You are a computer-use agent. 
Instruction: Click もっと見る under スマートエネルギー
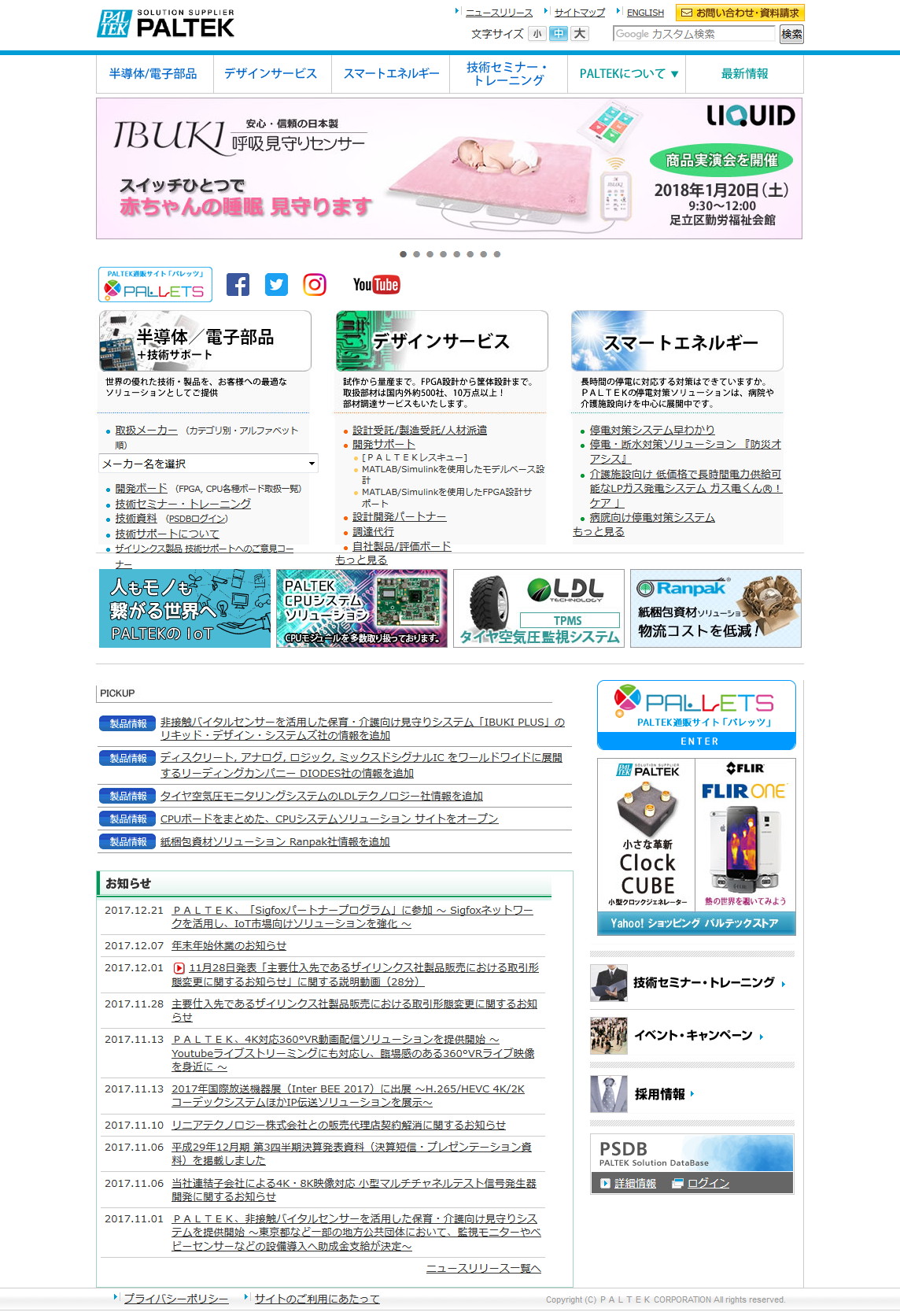(599, 532)
